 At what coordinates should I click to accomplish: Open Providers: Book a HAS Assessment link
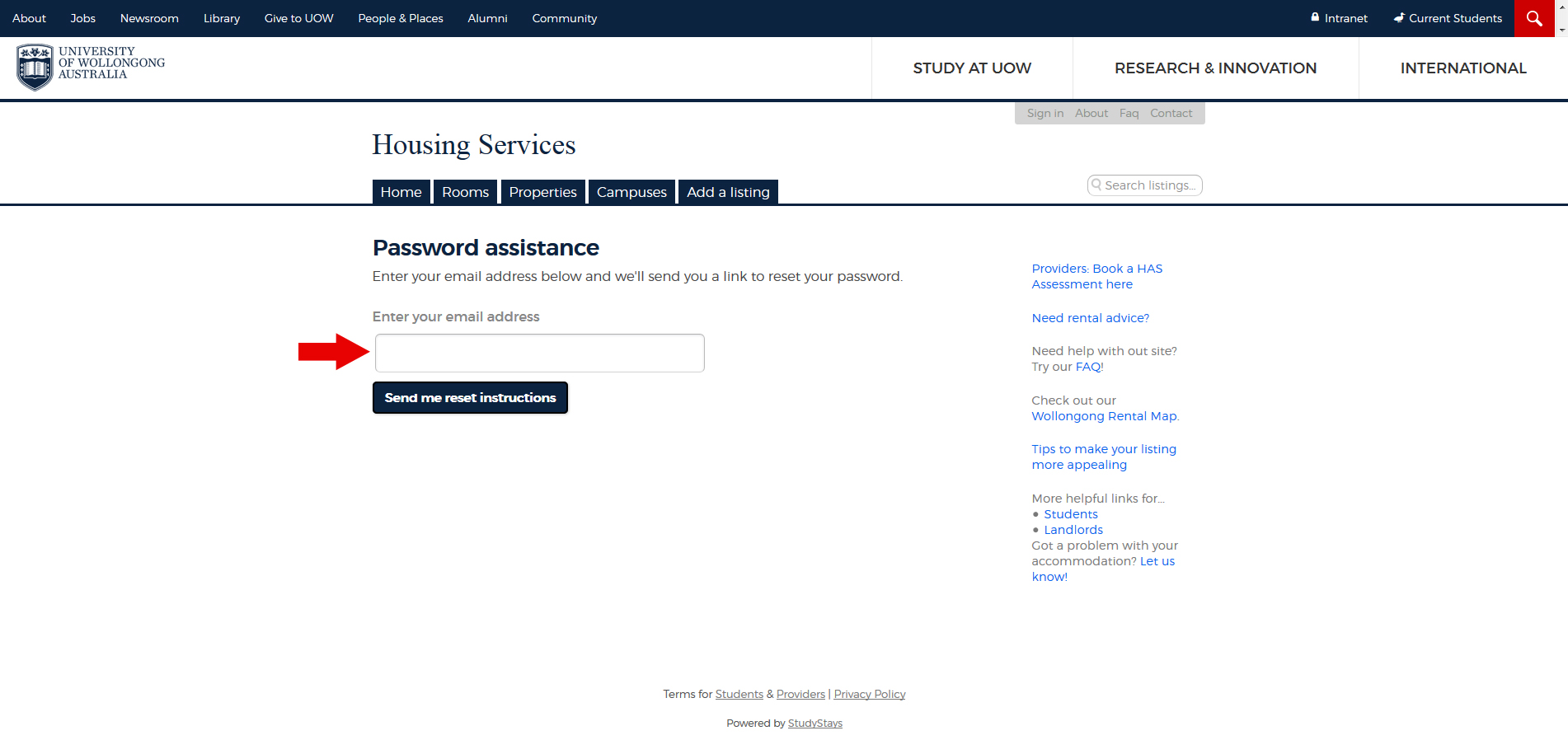[x=1097, y=276]
